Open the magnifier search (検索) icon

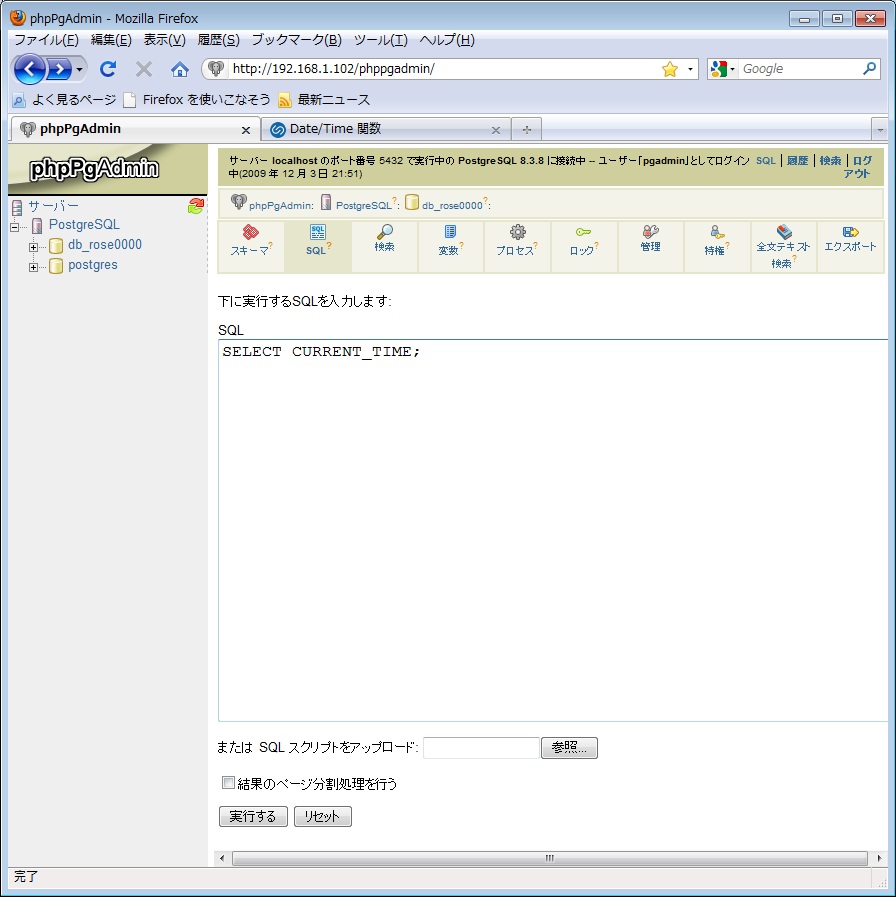pyautogui.click(x=384, y=232)
